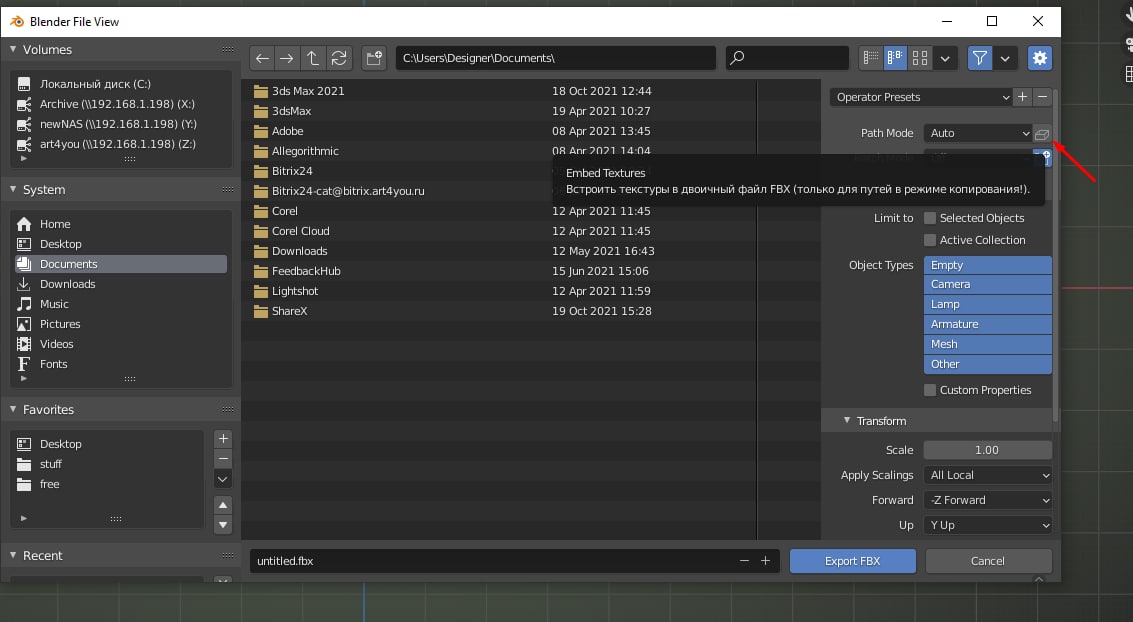The image size is (1133, 622).
Task: Navigate up to parent directory
Action: 312,59
